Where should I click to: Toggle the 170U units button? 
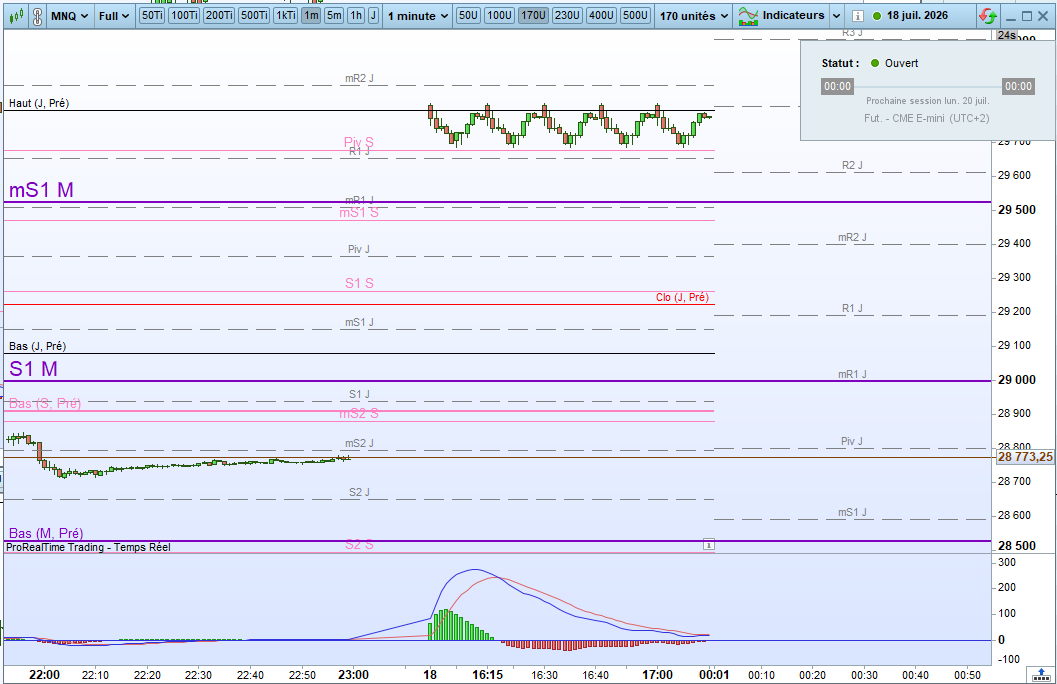[533, 15]
